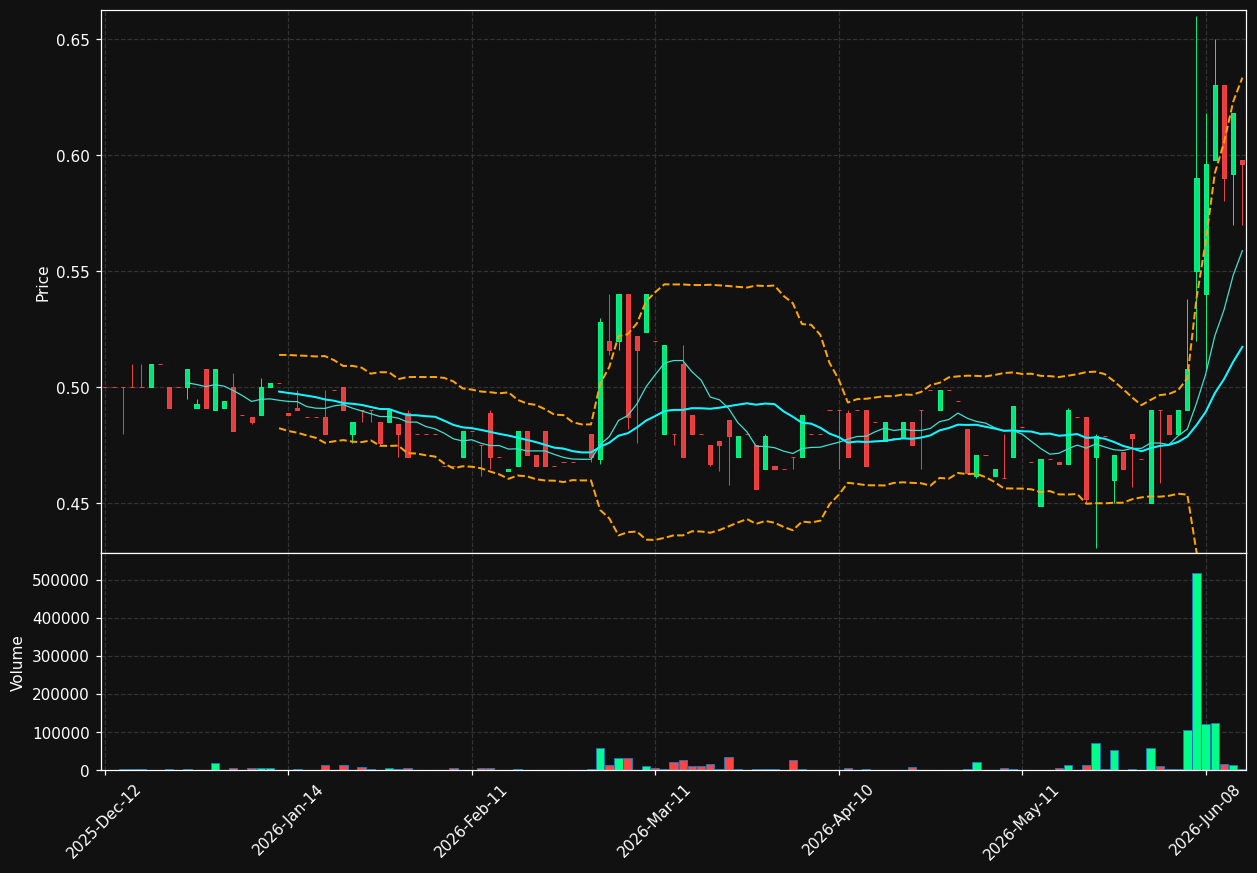
Task: Click the 0.55 price axis value
Action: tap(74, 272)
